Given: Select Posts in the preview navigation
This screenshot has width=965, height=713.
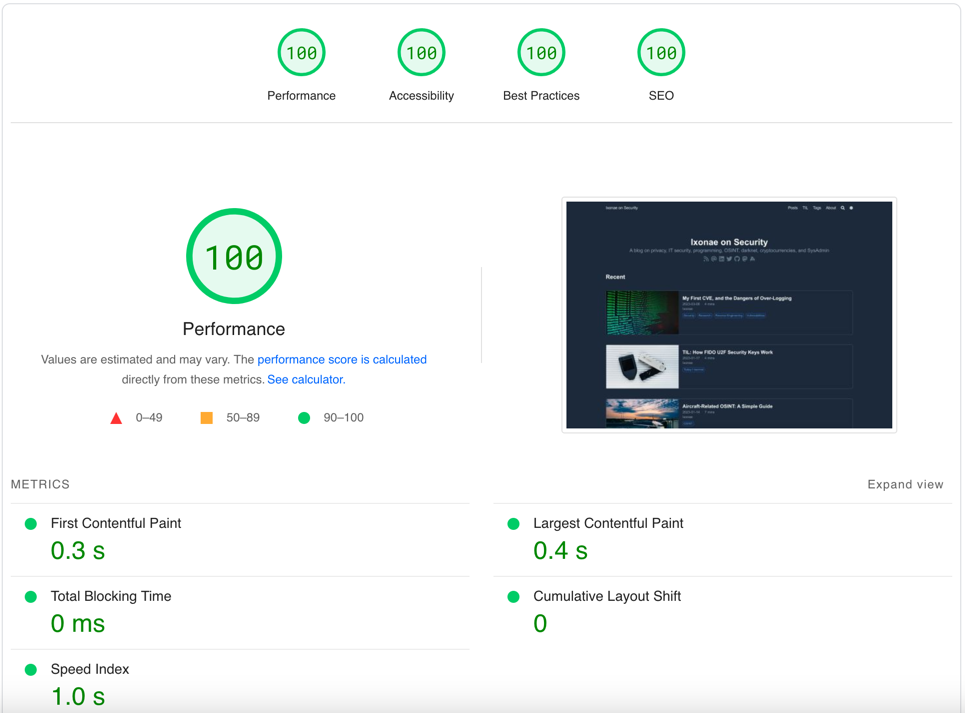Looking at the screenshot, I should [x=791, y=208].
